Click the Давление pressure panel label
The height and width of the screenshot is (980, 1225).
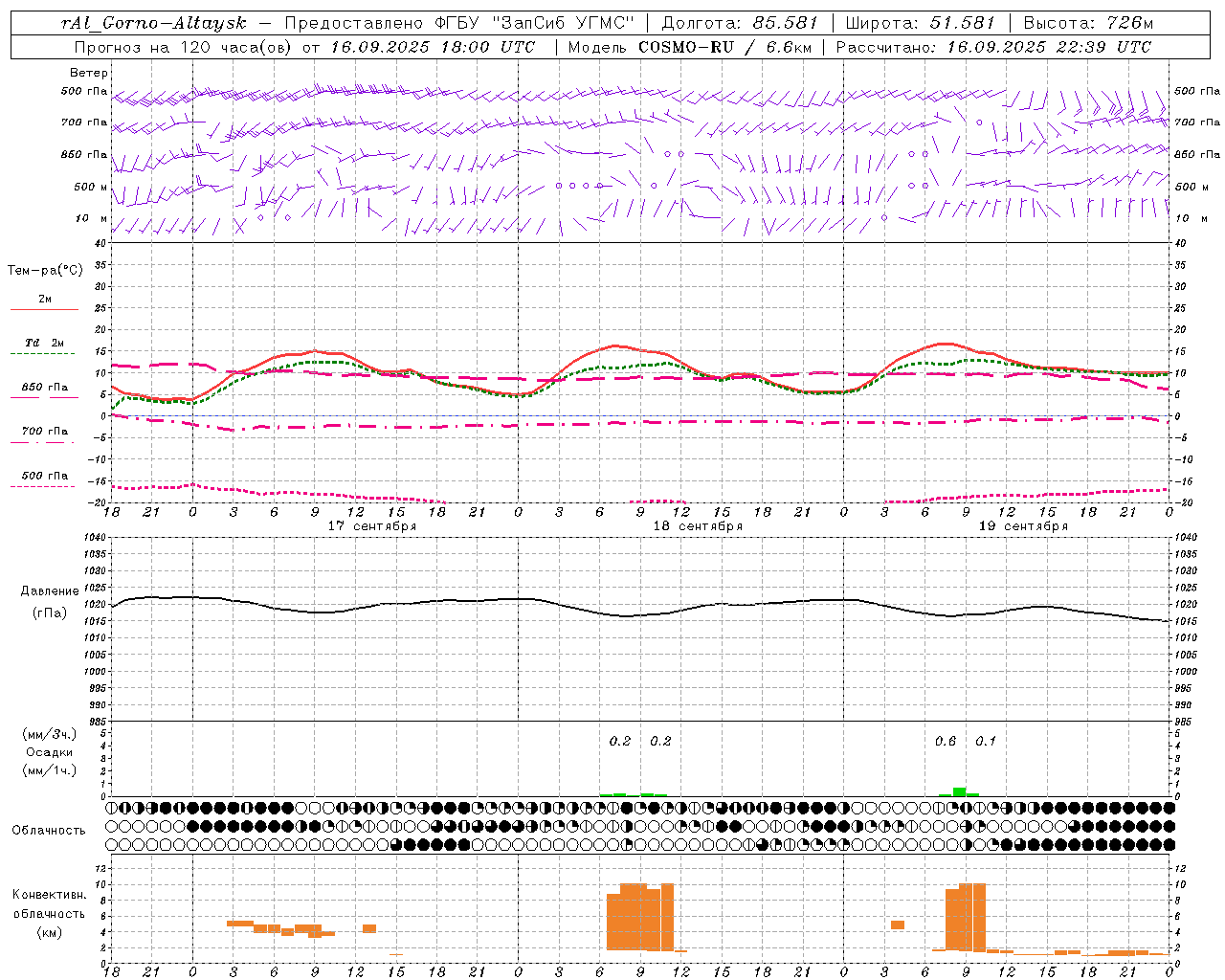point(50,591)
